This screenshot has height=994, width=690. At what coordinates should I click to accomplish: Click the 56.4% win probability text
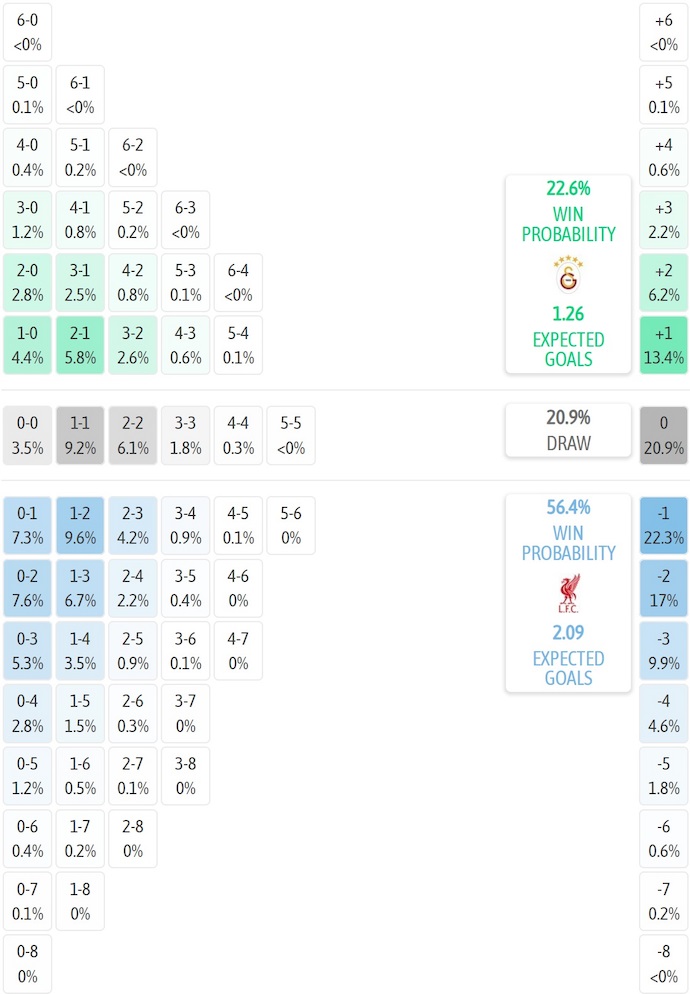568,507
